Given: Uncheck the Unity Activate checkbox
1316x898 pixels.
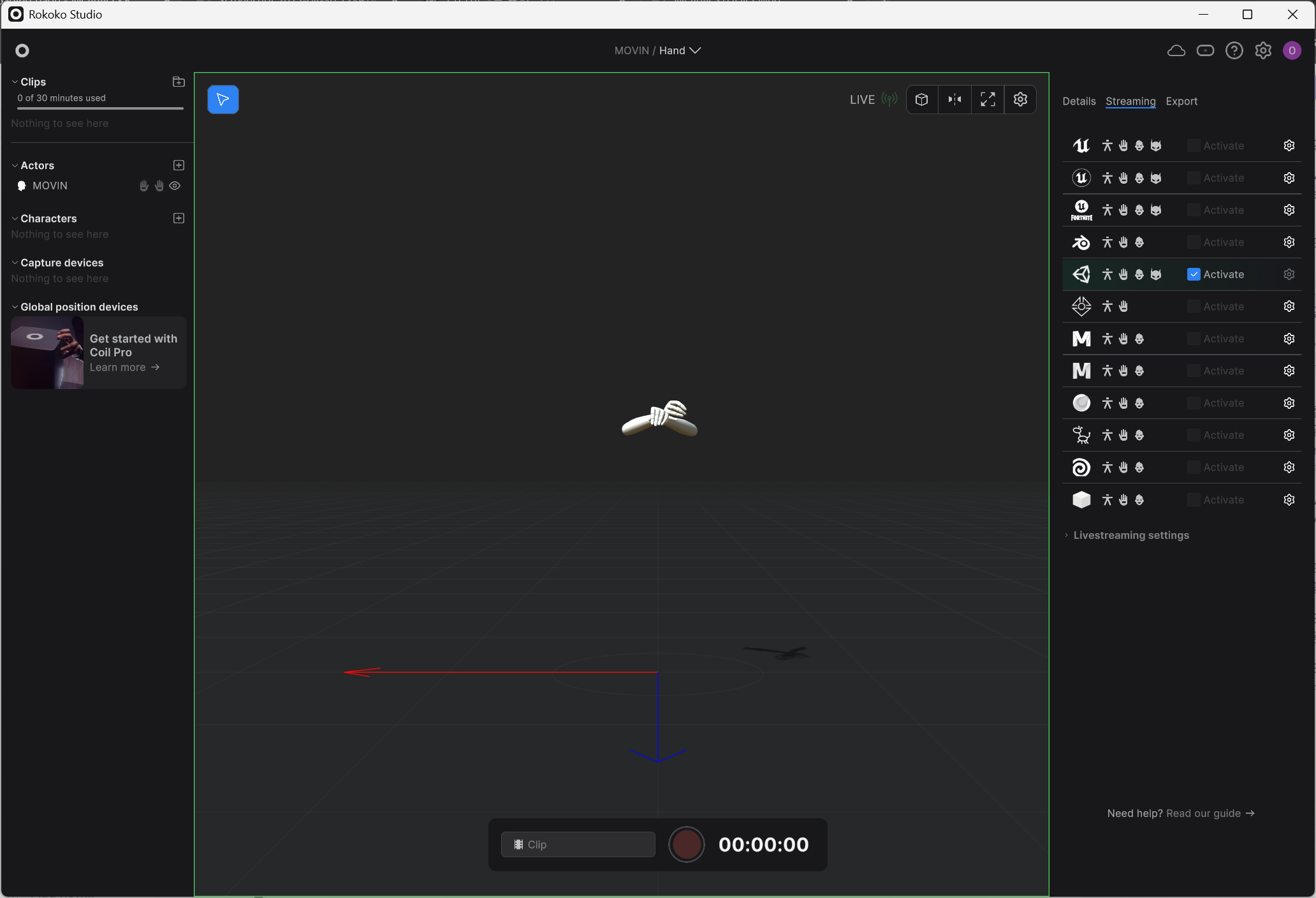Looking at the screenshot, I should (1194, 274).
